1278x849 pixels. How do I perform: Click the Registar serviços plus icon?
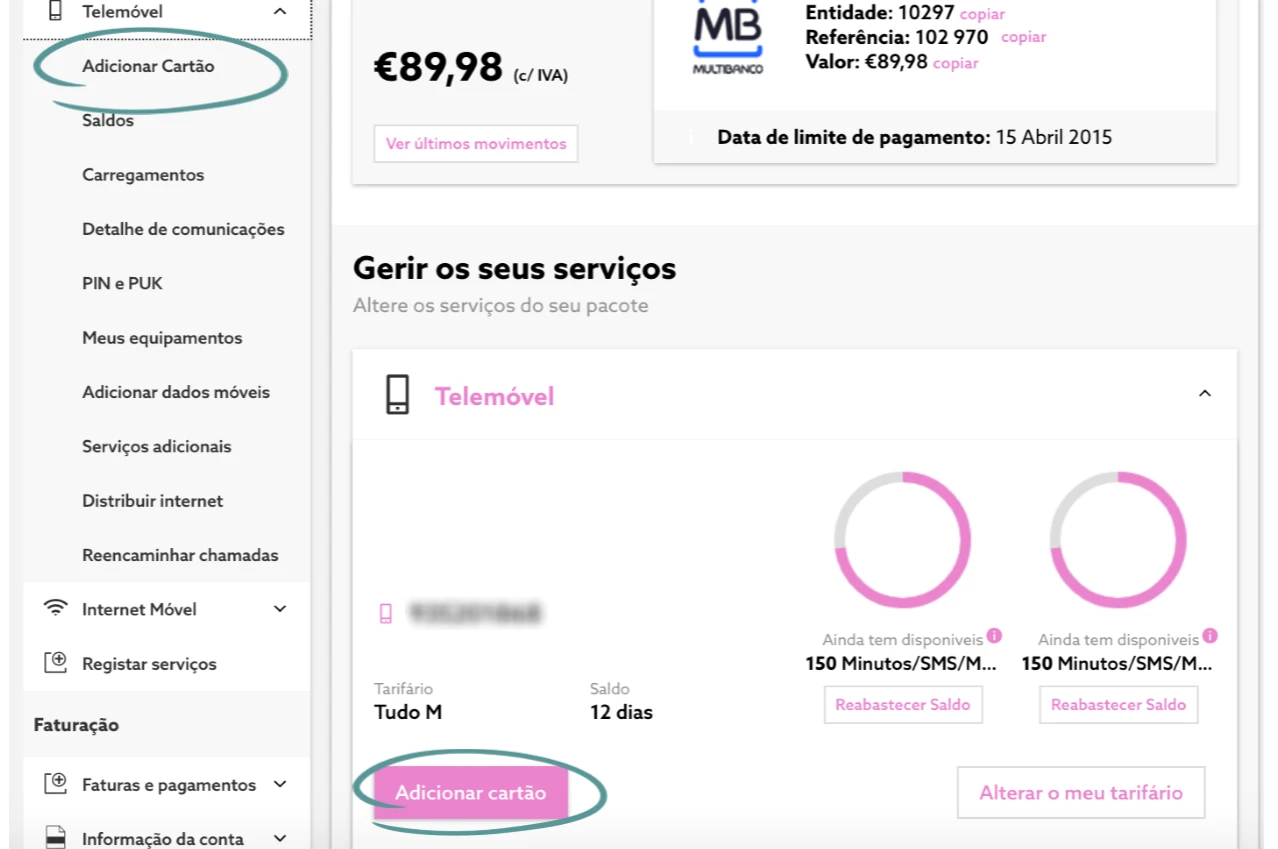point(56,663)
